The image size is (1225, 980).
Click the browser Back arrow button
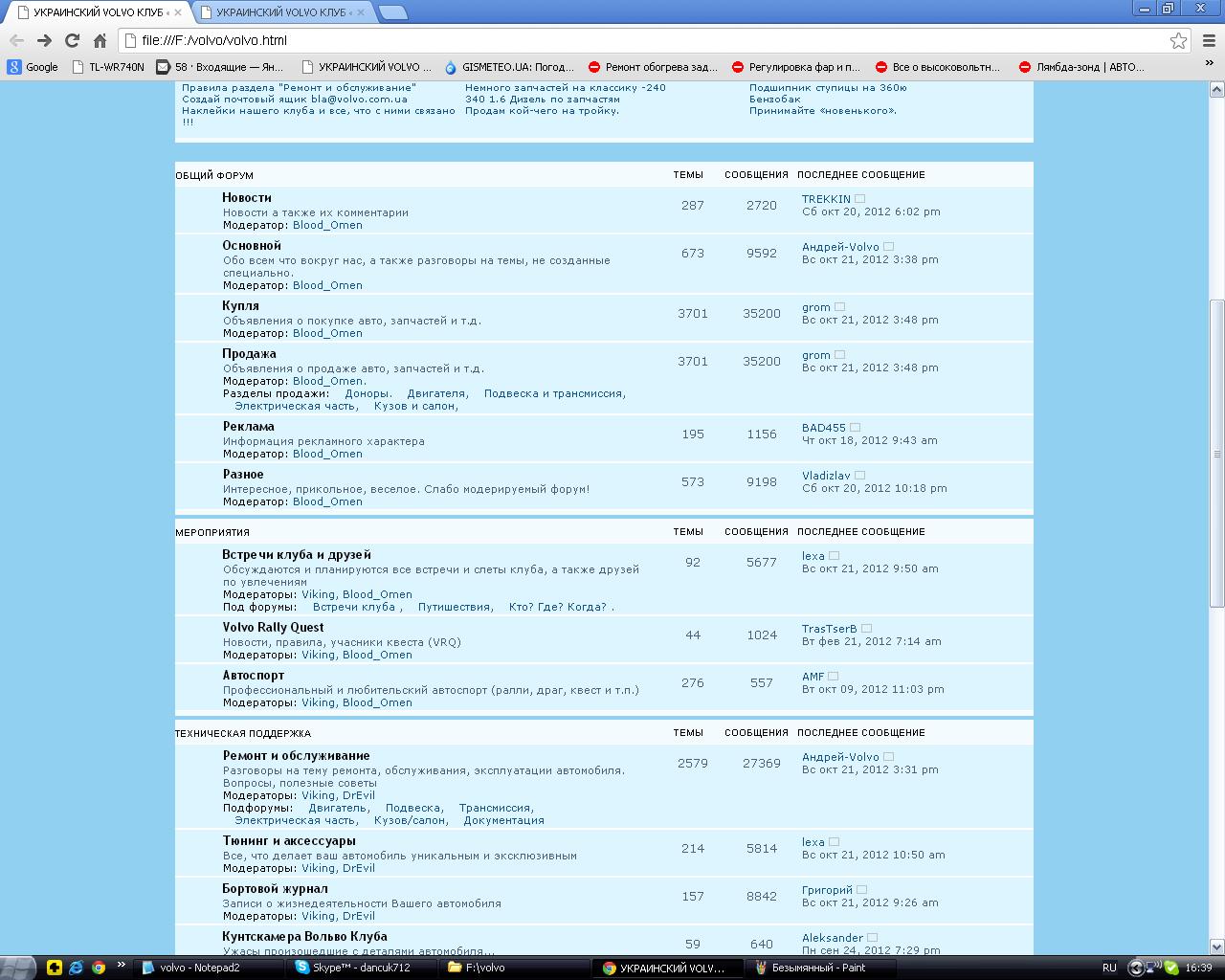[16, 40]
